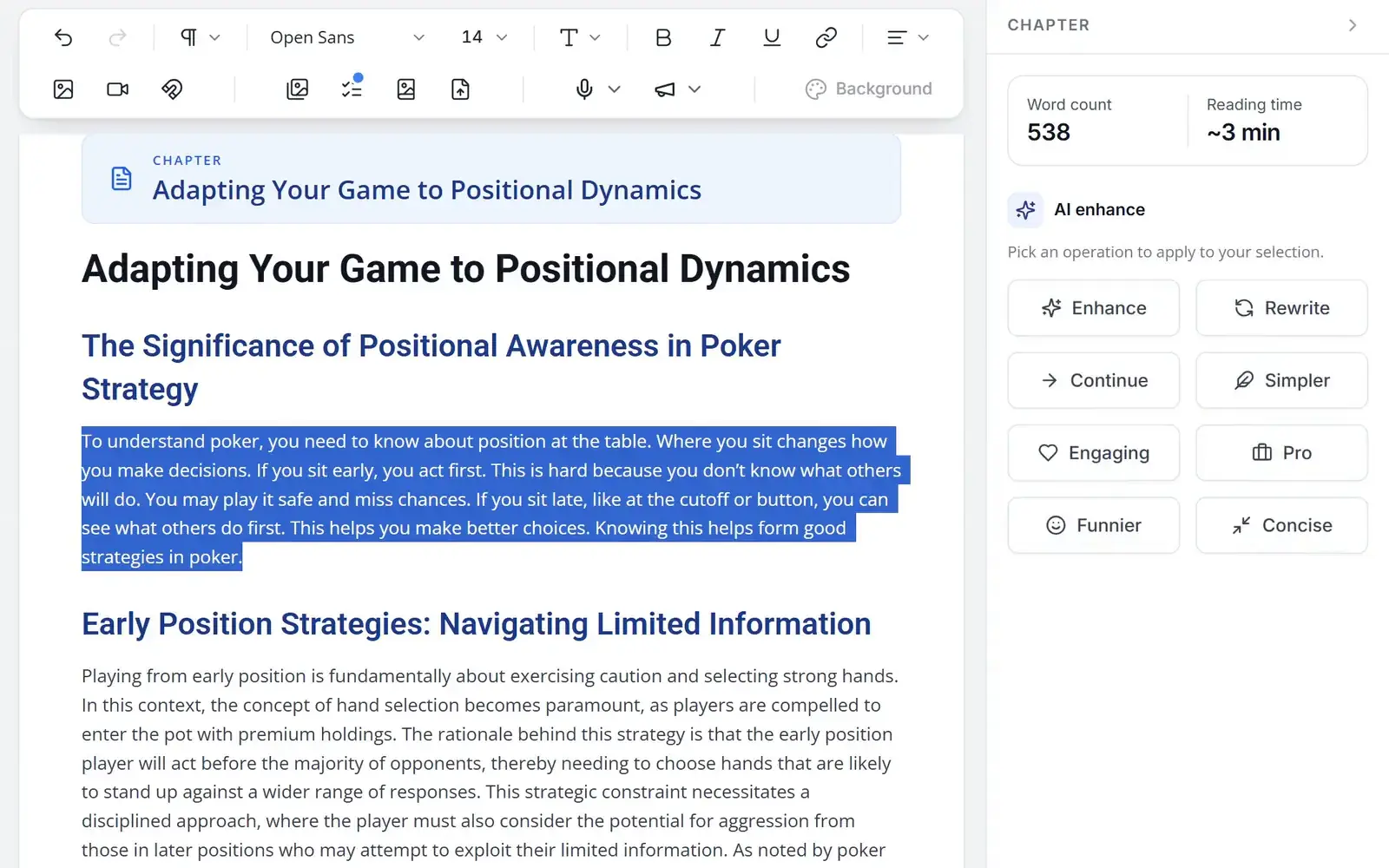Insert an image using picture icon
The height and width of the screenshot is (868, 1389).
[x=63, y=89]
